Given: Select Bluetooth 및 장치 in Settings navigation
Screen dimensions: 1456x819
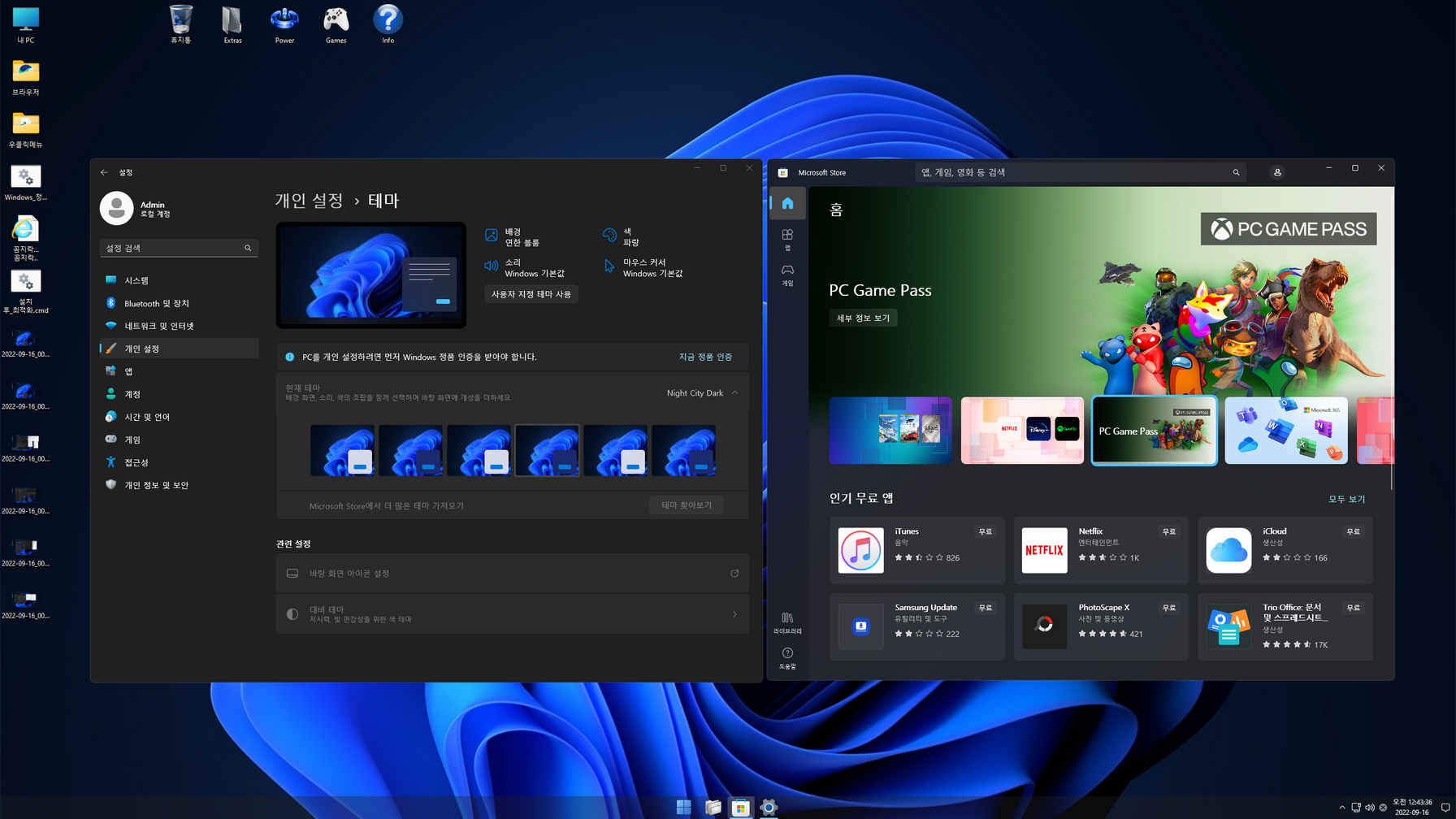Looking at the screenshot, I should click(179, 303).
